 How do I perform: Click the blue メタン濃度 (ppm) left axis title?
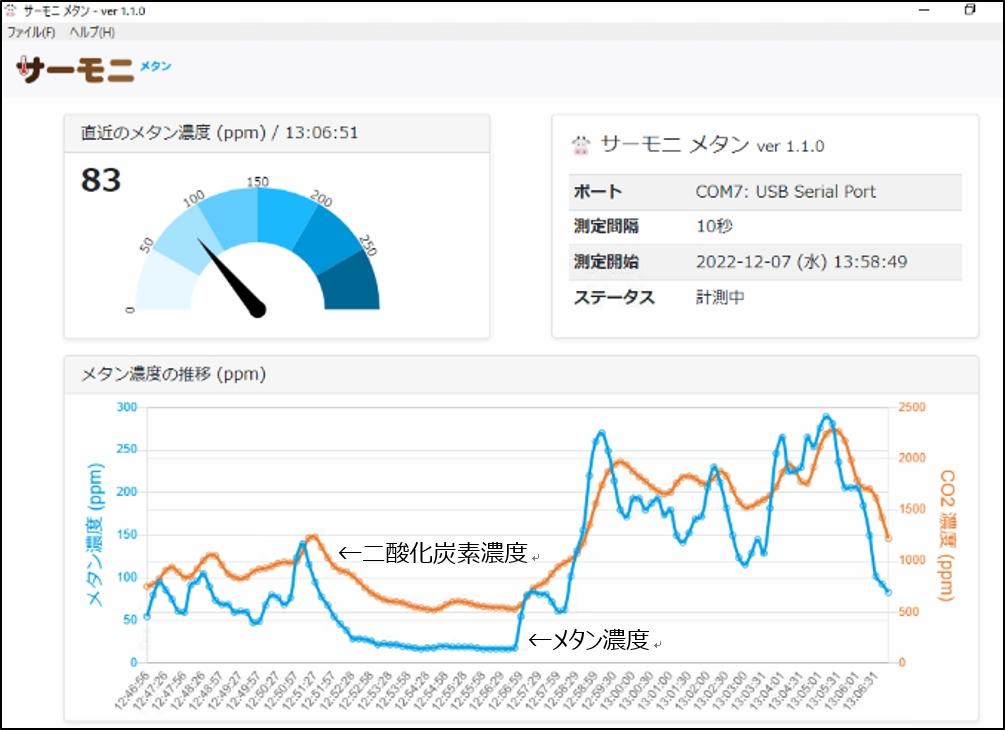[95, 534]
